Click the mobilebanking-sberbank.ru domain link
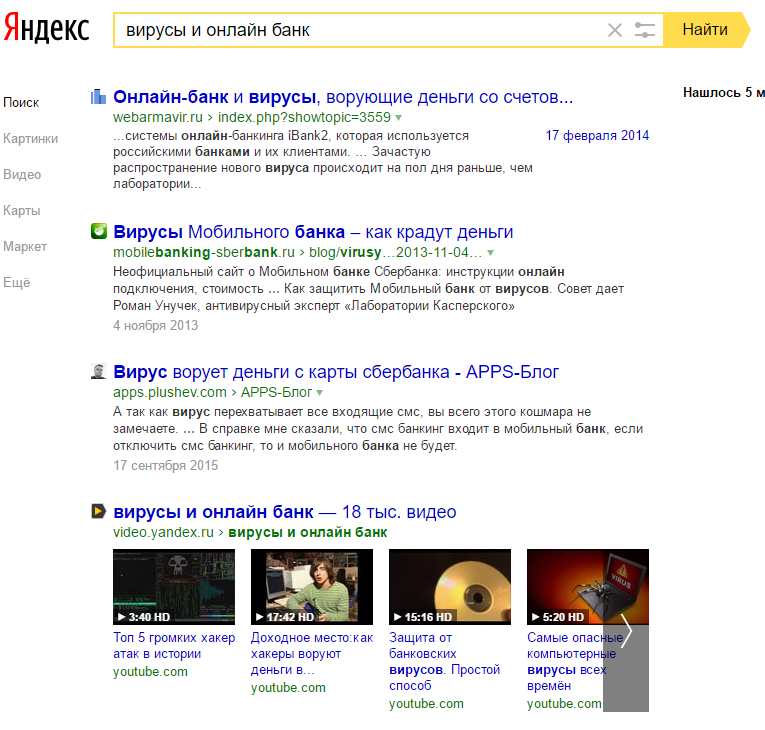 [x=204, y=252]
